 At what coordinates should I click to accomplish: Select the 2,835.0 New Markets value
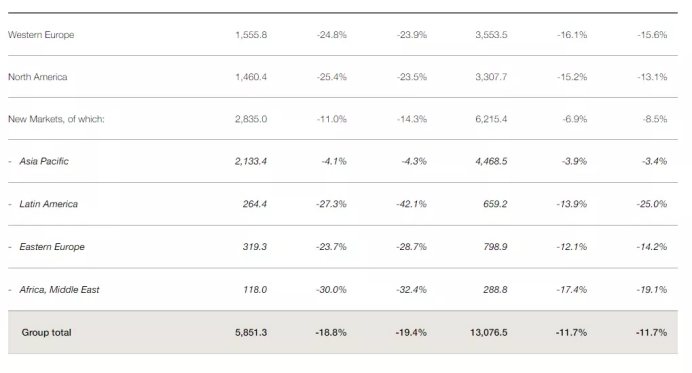[x=251, y=119]
